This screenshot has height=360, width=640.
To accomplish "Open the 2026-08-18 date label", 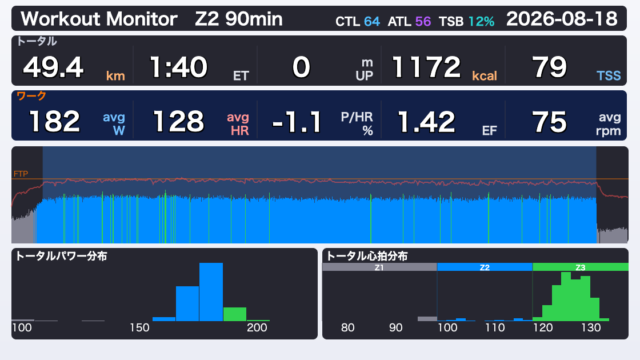I will click(562, 19).
